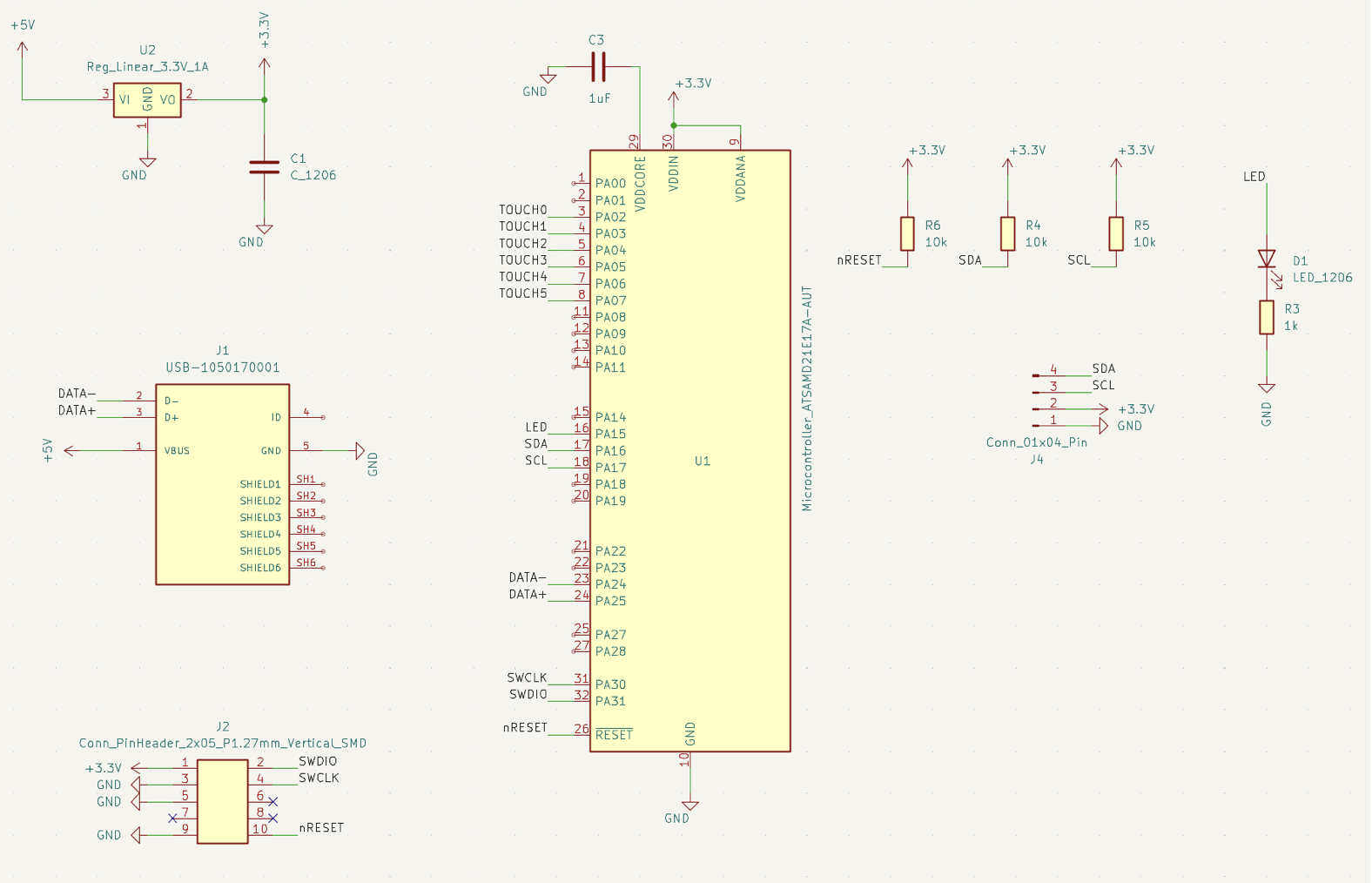Click the no-connect X on J2 pin 7
Viewport: 1372px width, 883px height.
click(x=172, y=818)
